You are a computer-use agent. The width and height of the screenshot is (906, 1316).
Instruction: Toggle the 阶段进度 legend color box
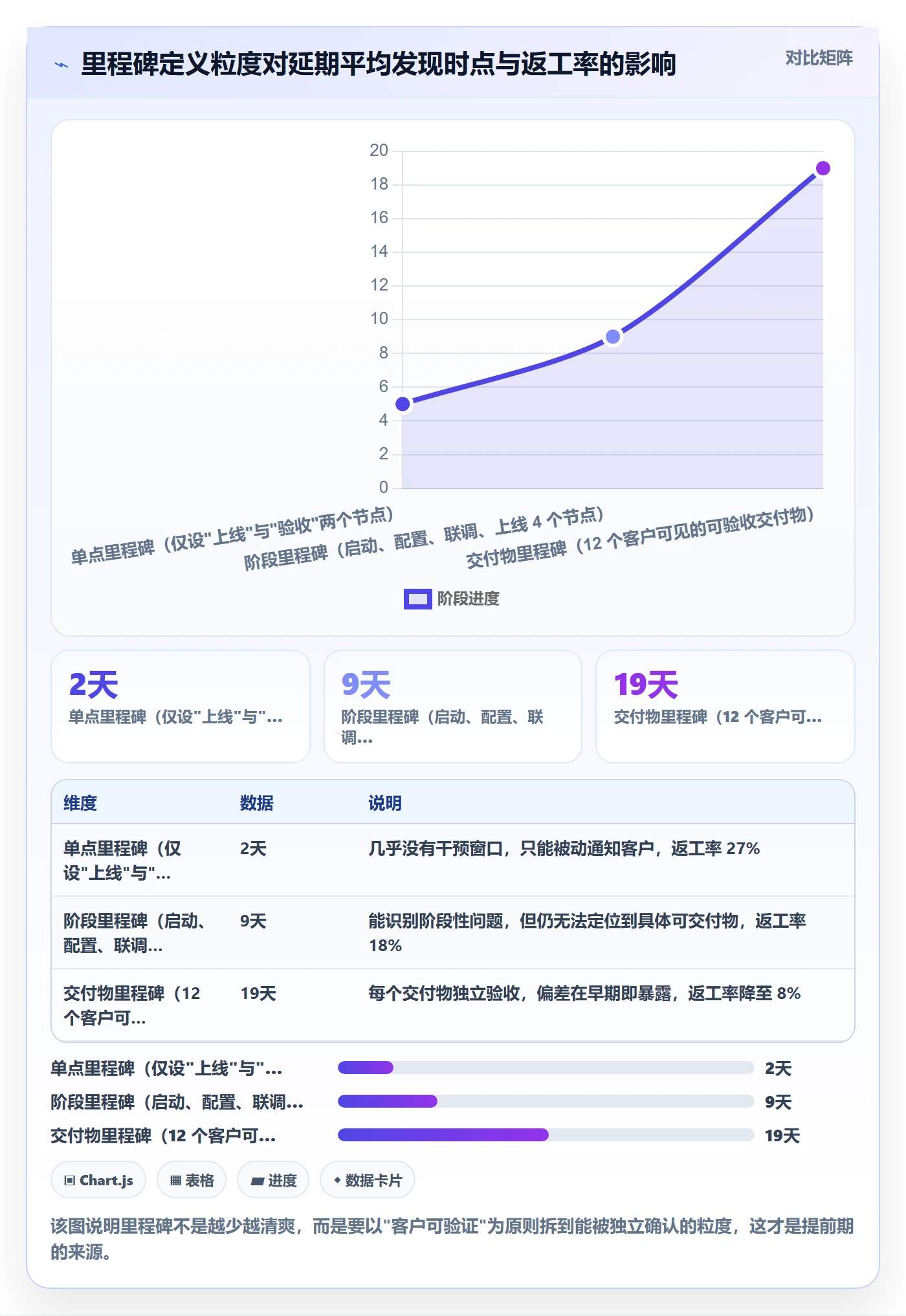tap(417, 599)
